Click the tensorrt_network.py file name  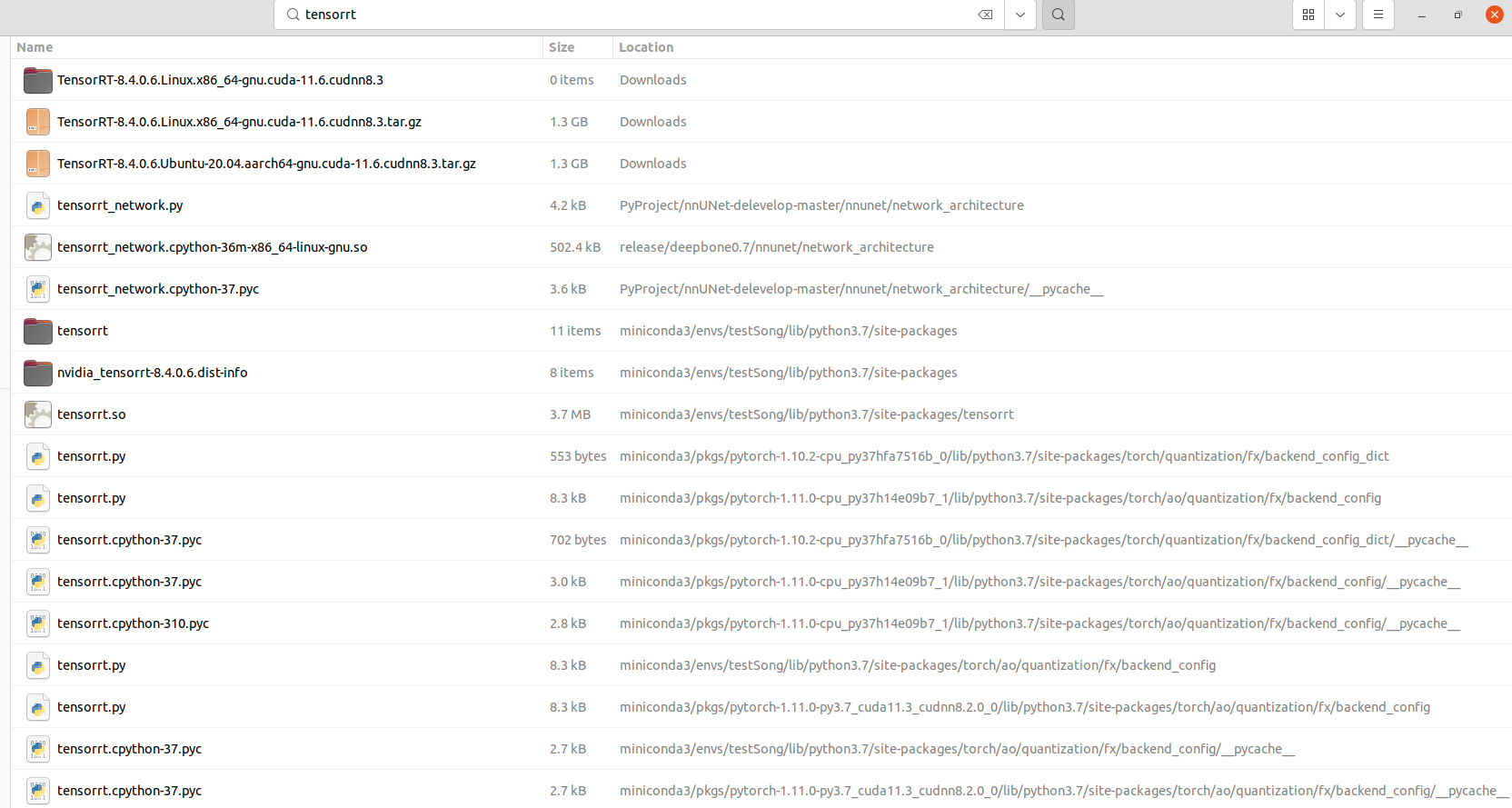point(120,205)
